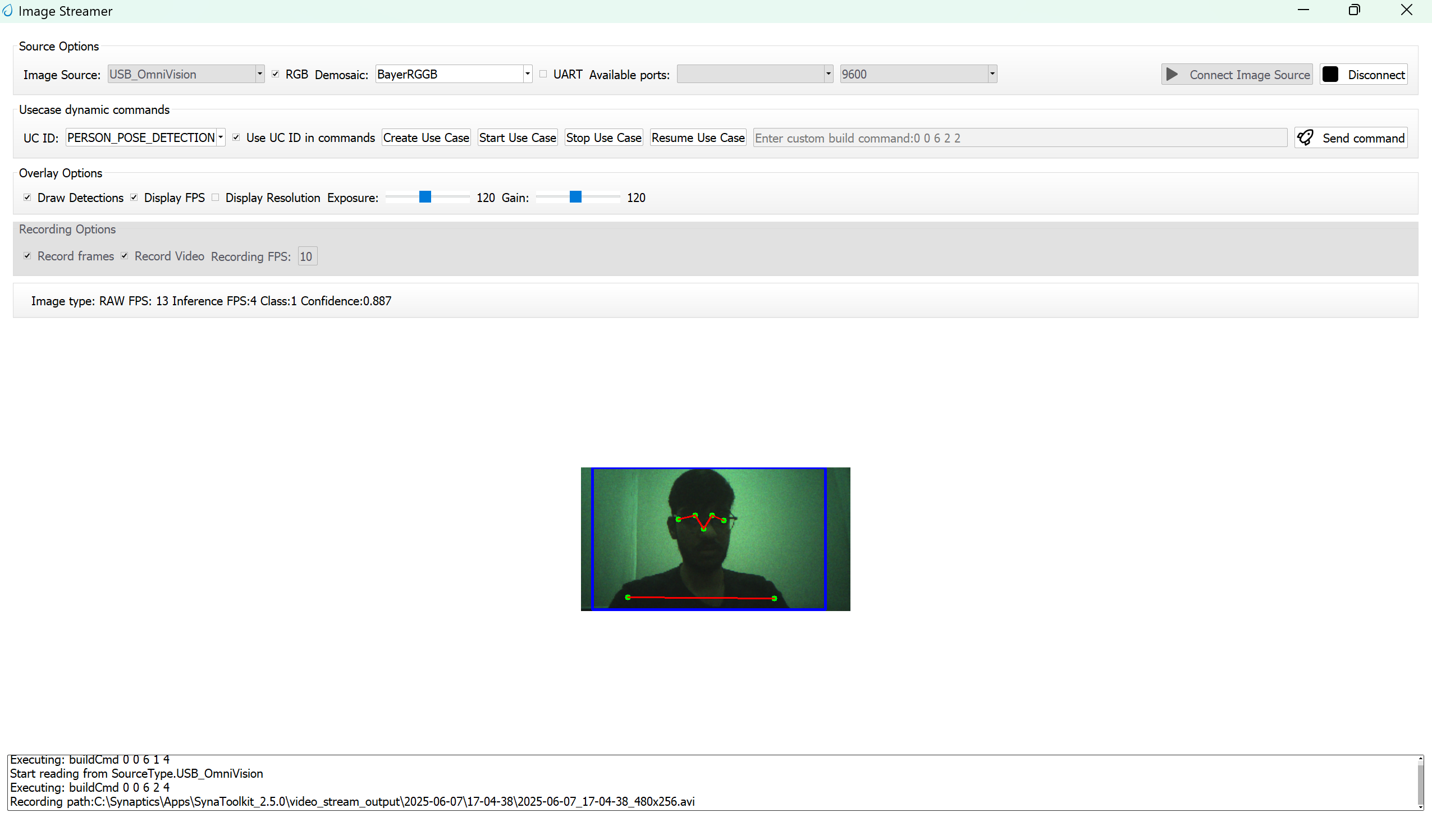
Task: Click the Create Use Case button
Action: coord(426,137)
